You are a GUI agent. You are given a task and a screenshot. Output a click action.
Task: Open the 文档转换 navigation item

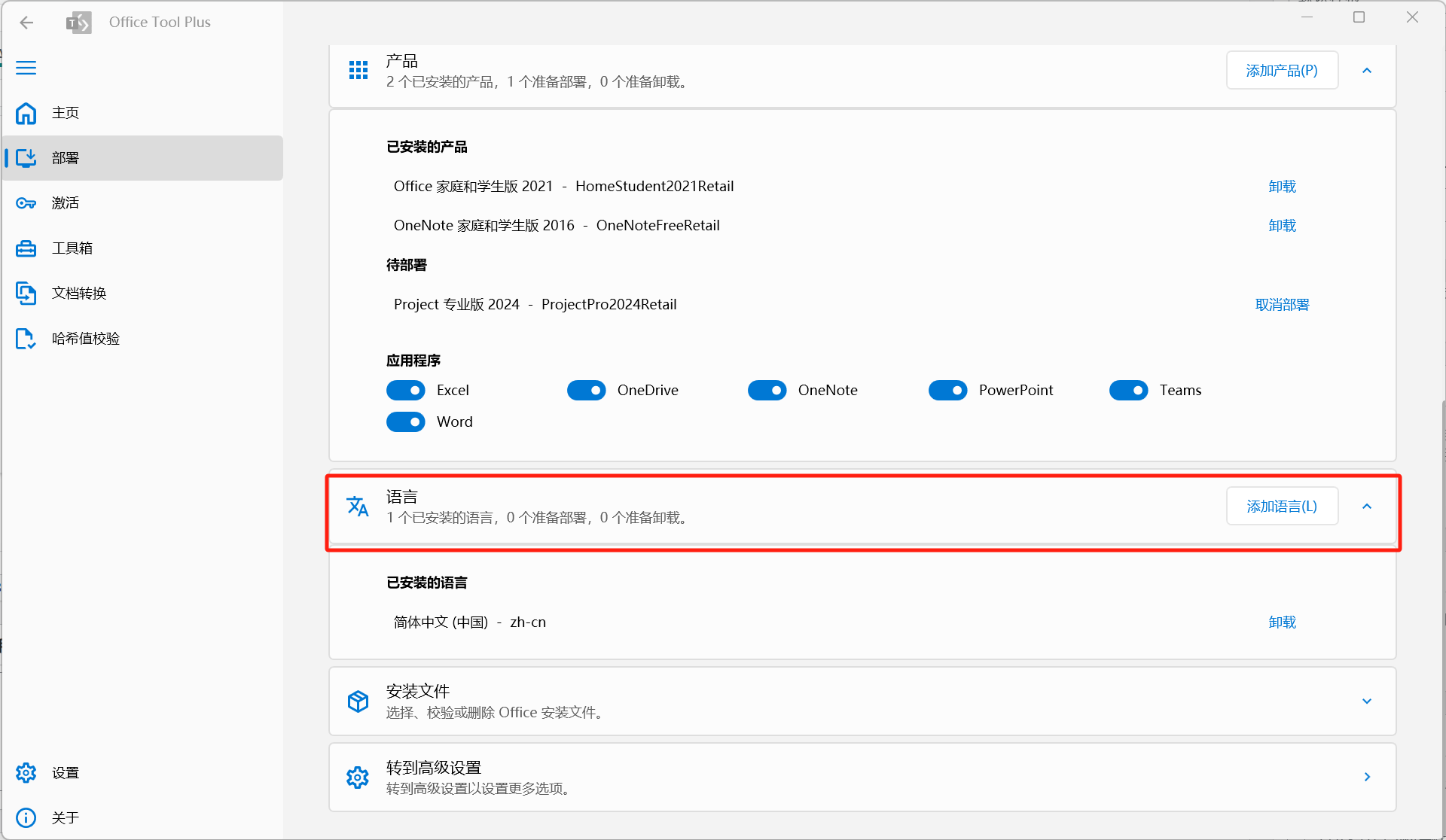coord(143,294)
